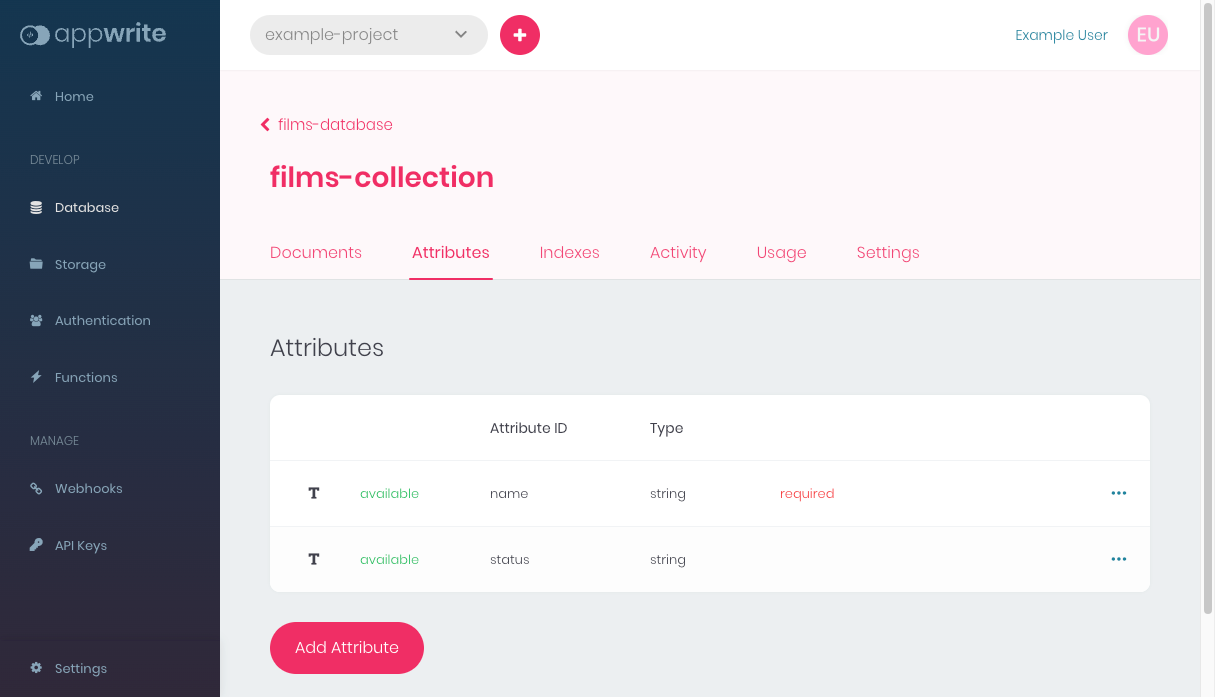
Task: Open options menu for status attribute
Action: pos(1118,559)
